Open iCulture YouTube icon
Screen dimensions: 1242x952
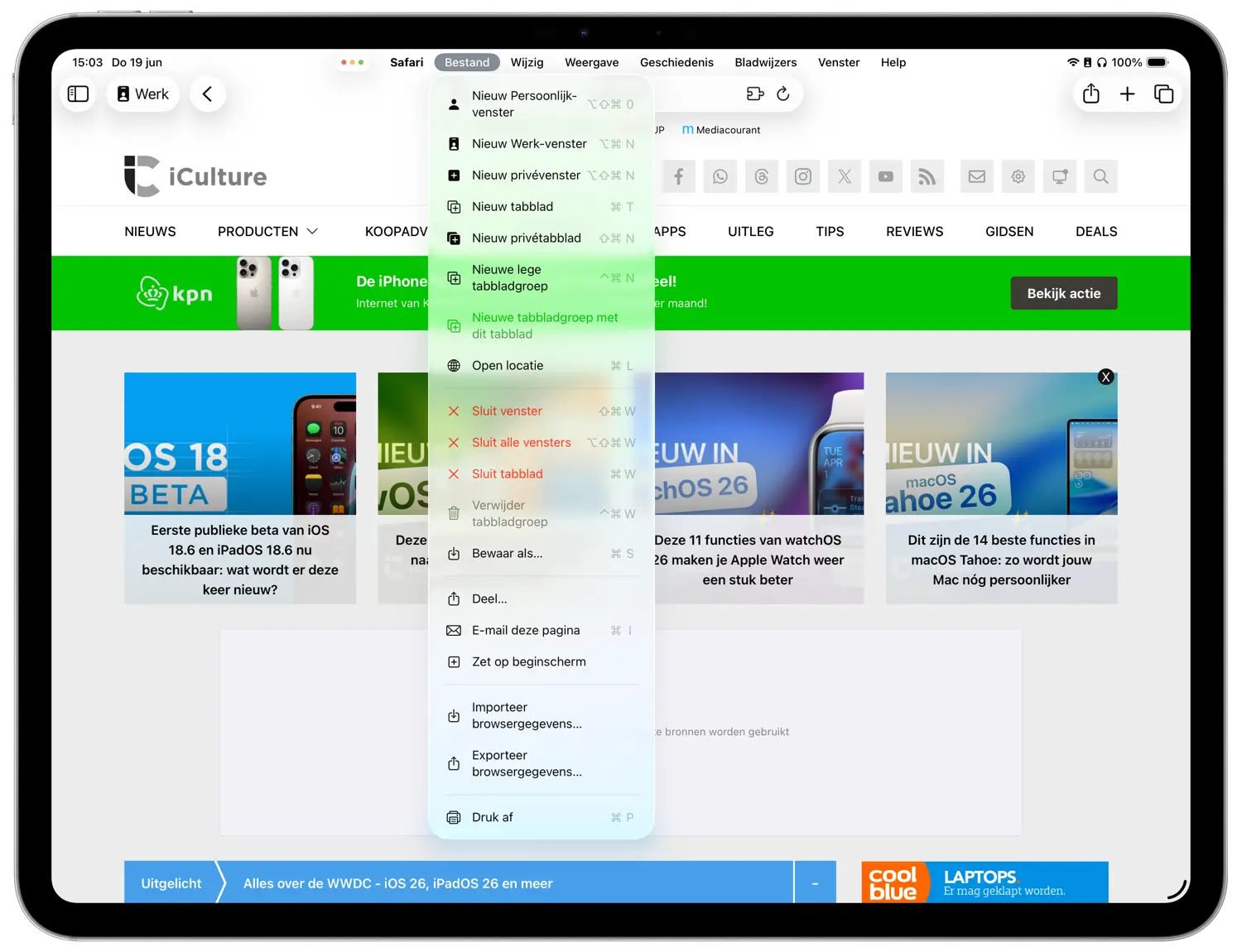(886, 176)
